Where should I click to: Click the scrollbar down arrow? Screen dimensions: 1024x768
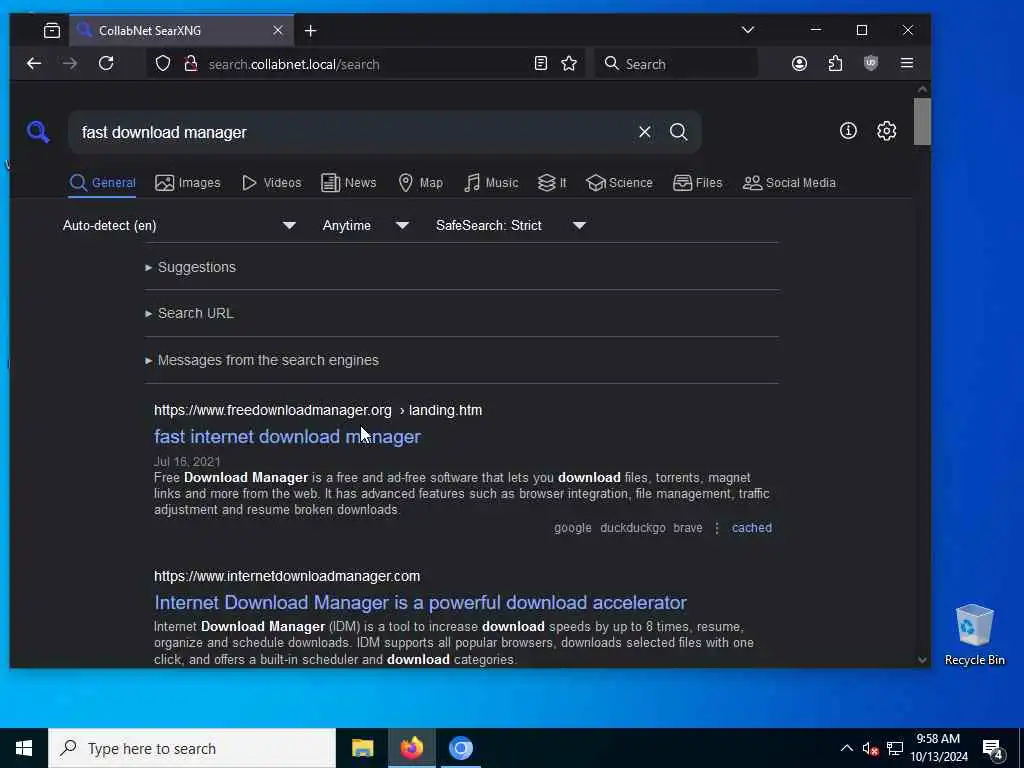click(x=921, y=660)
